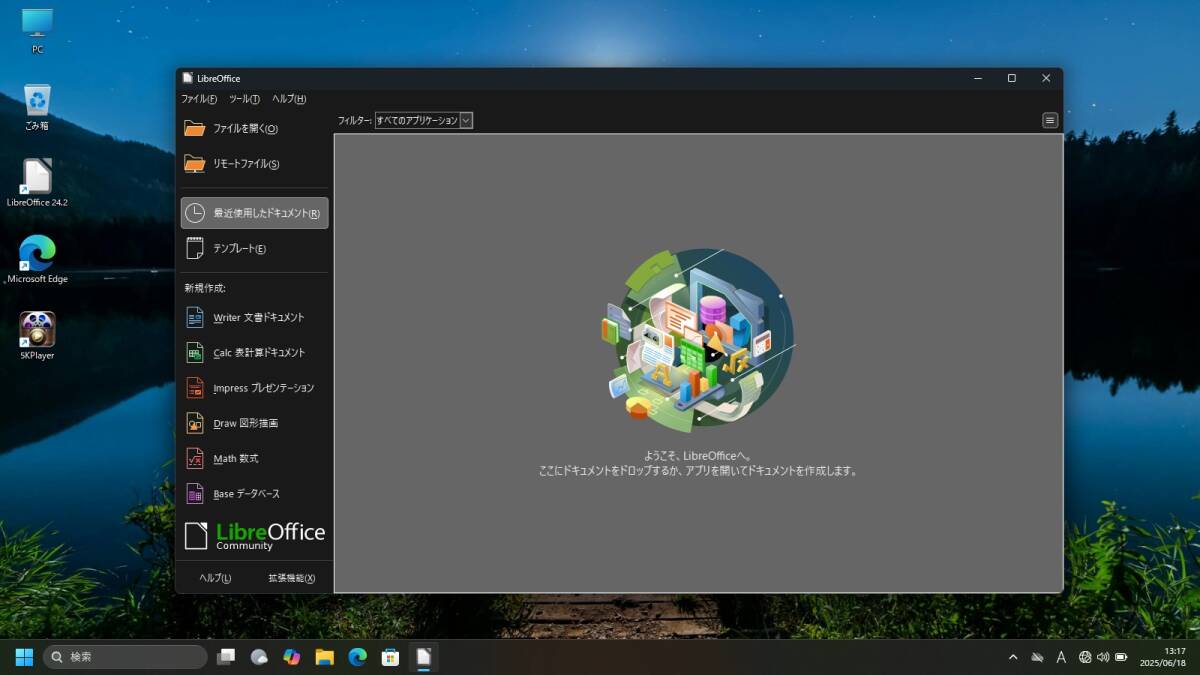Close the LibreOffice window
Viewport: 1200px width, 675px height.
point(1046,78)
